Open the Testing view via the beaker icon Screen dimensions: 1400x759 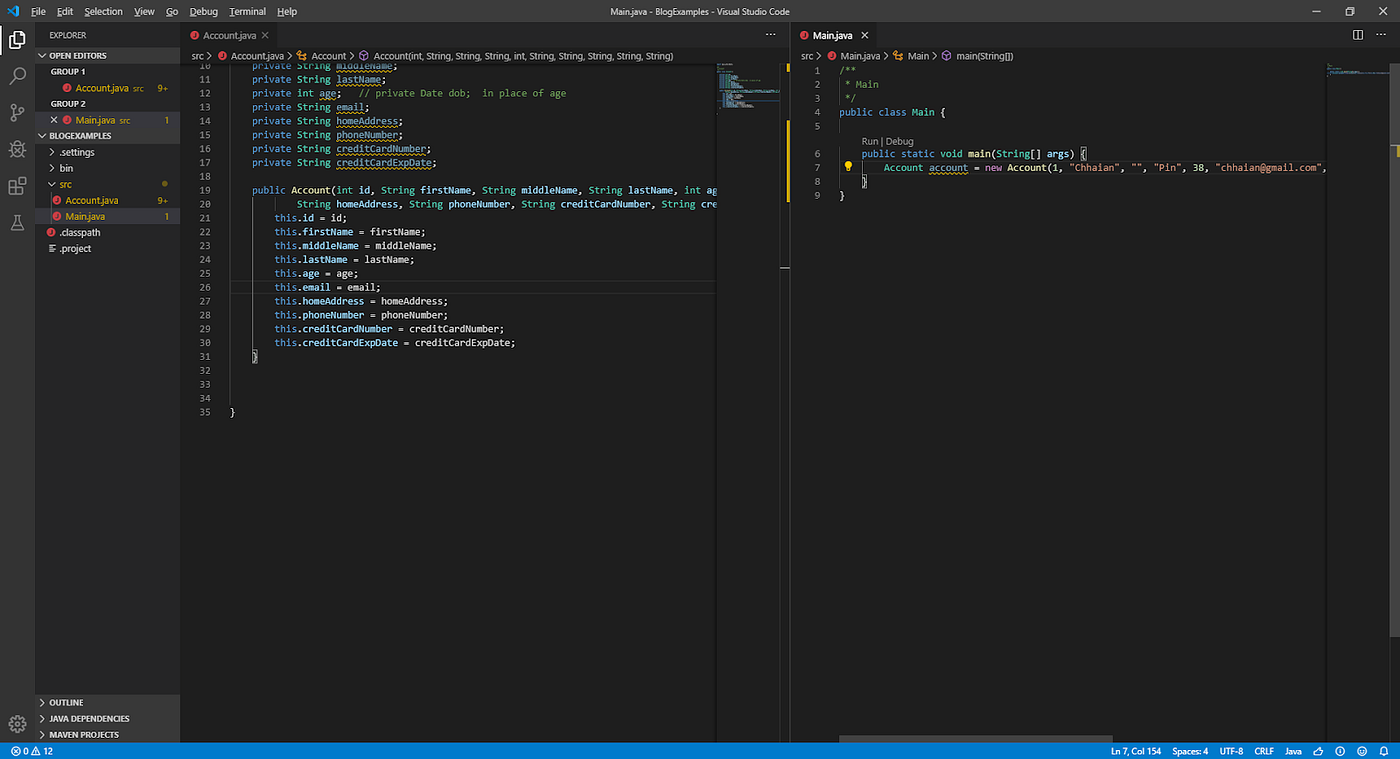pos(16,222)
